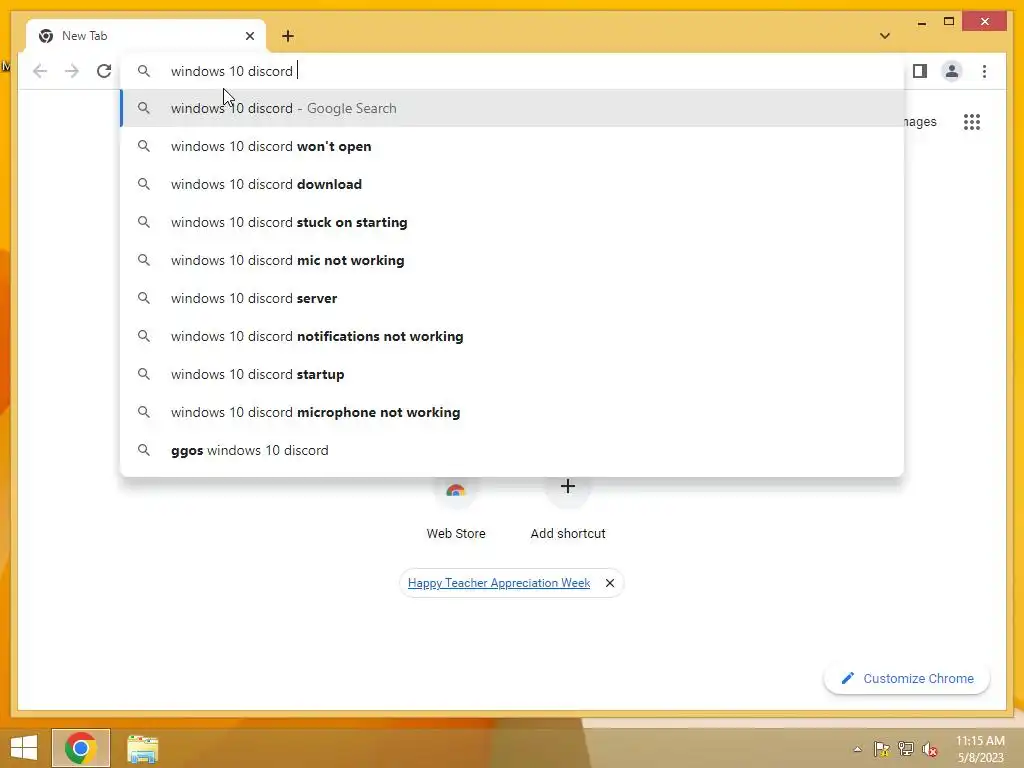Pick 'discord microphone not working' suggestion
Viewport: 1024px width, 768px height.
[513, 412]
